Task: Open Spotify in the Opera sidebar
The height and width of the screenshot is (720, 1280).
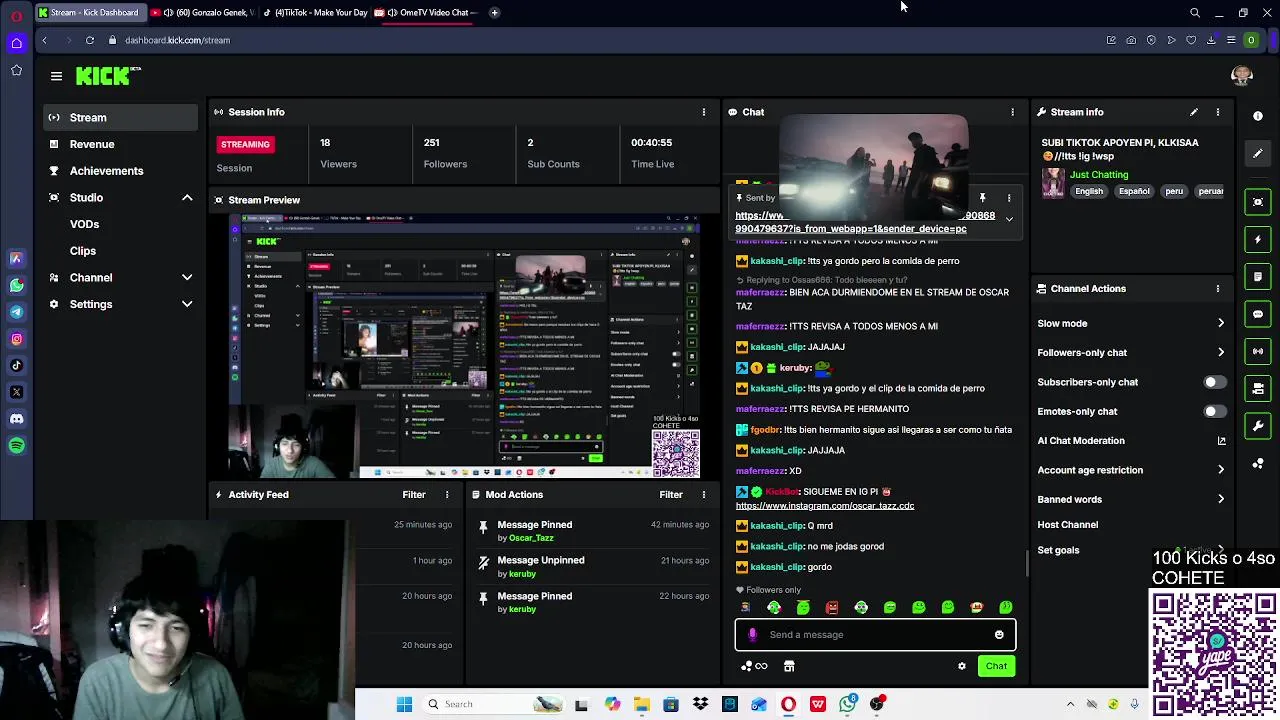Action: [16, 446]
